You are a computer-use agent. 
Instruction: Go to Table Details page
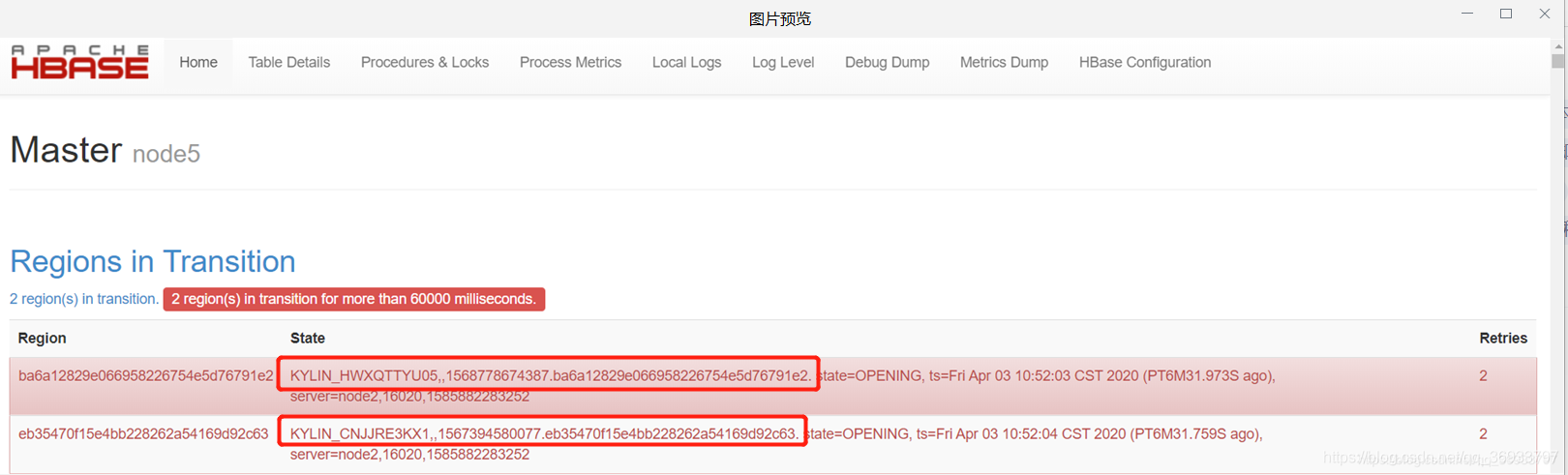[x=289, y=63]
